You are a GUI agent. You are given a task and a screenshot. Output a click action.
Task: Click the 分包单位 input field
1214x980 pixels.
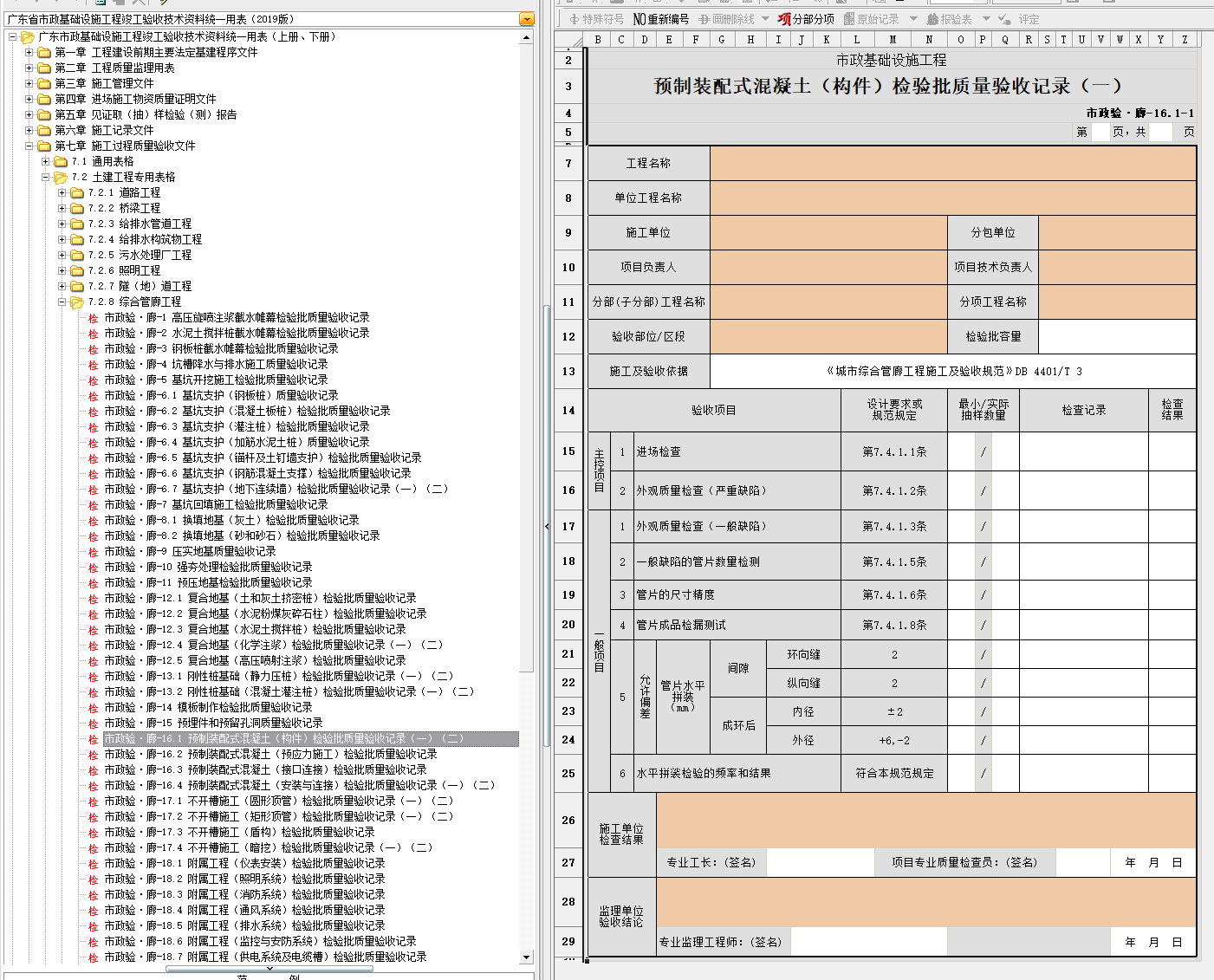tap(1118, 232)
